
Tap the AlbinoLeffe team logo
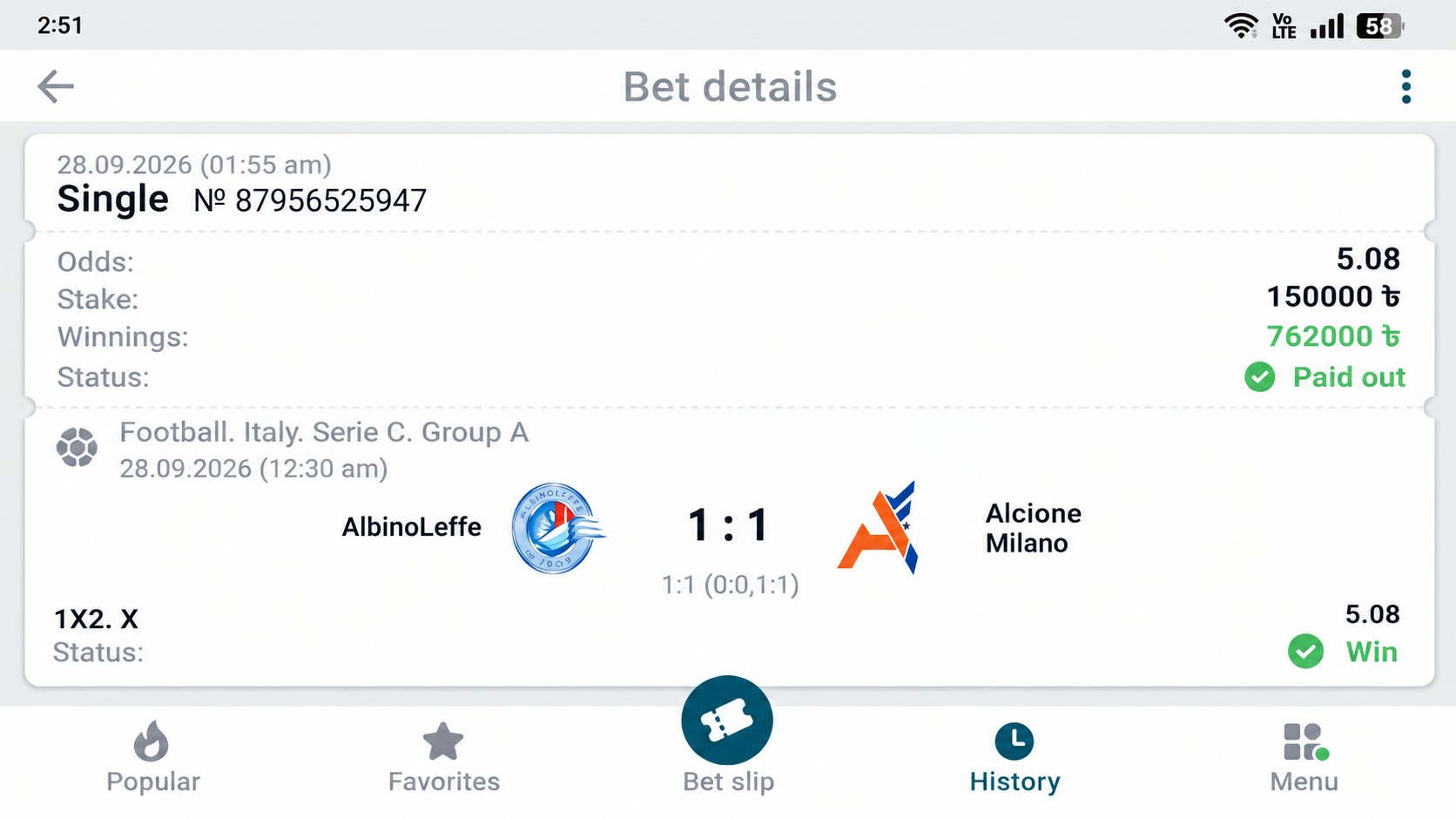pos(557,528)
